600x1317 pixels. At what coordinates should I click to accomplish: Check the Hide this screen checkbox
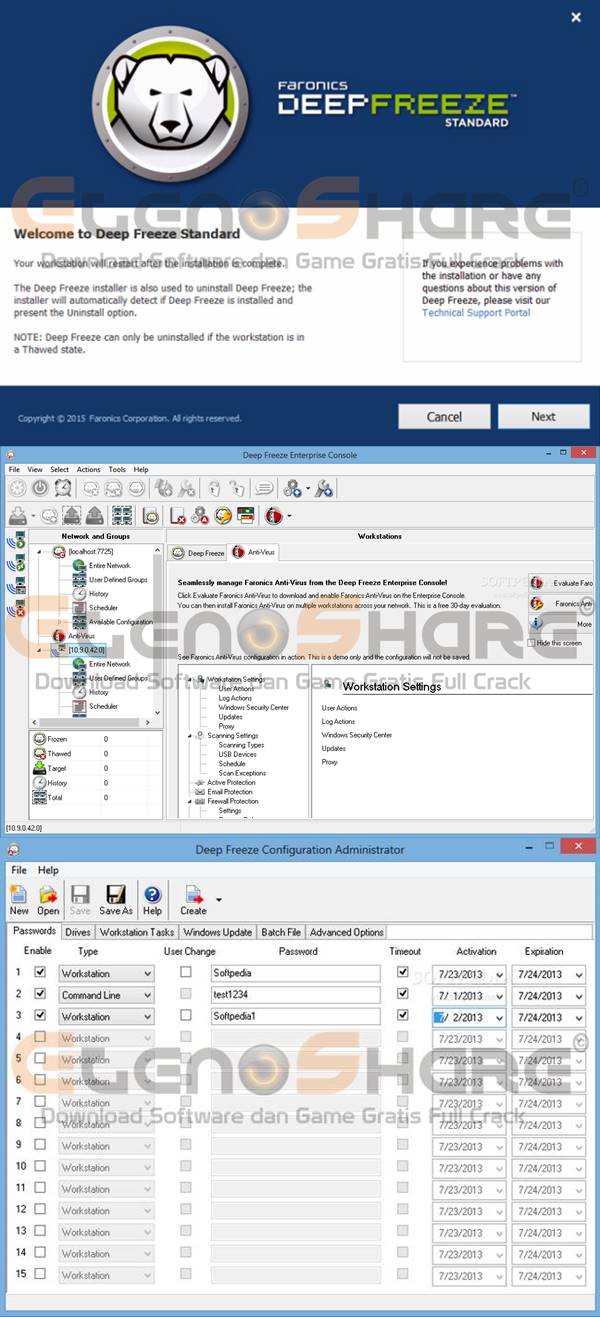tap(532, 643)
